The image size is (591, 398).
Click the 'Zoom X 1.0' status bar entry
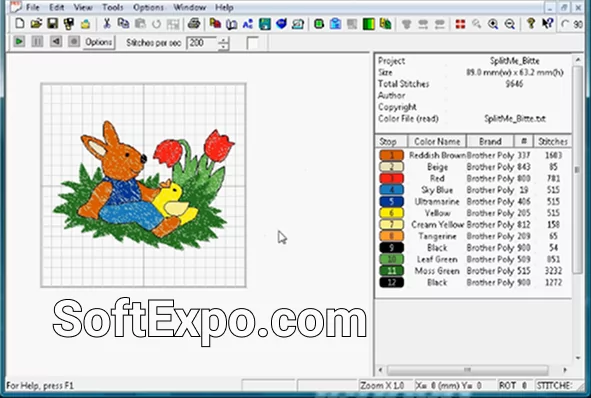(x=382, y=386)
